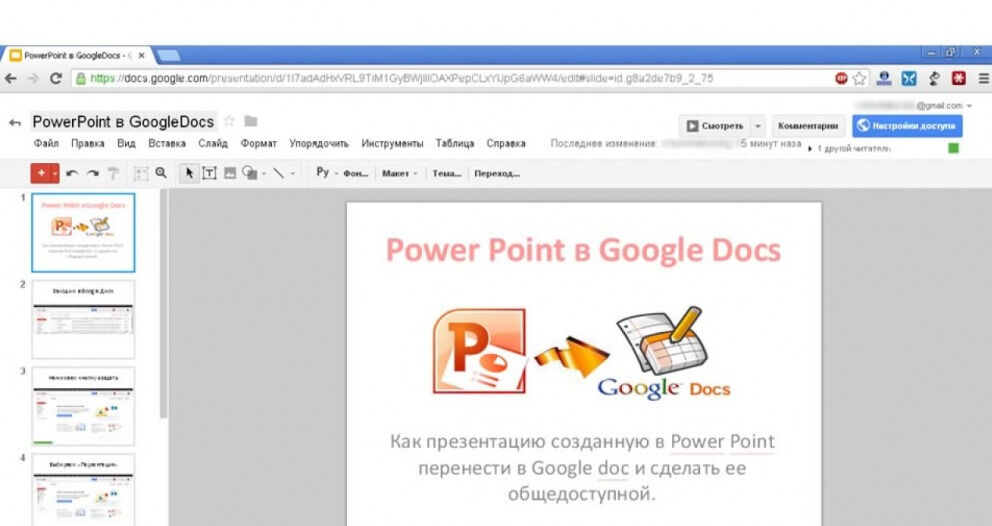992x526 pixels.
Task: Click the red add new slide button
Action: 41,173
